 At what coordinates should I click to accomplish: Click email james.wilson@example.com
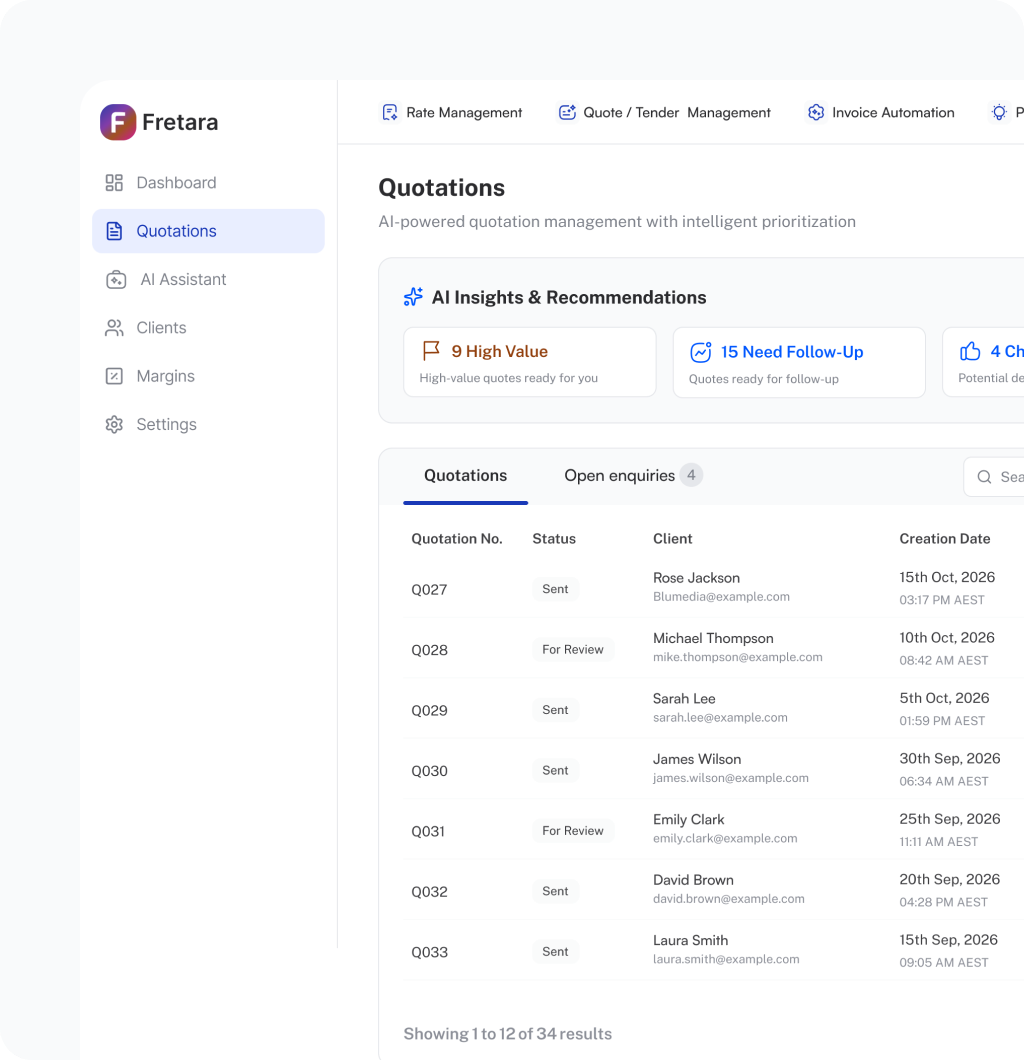(731, 778)
